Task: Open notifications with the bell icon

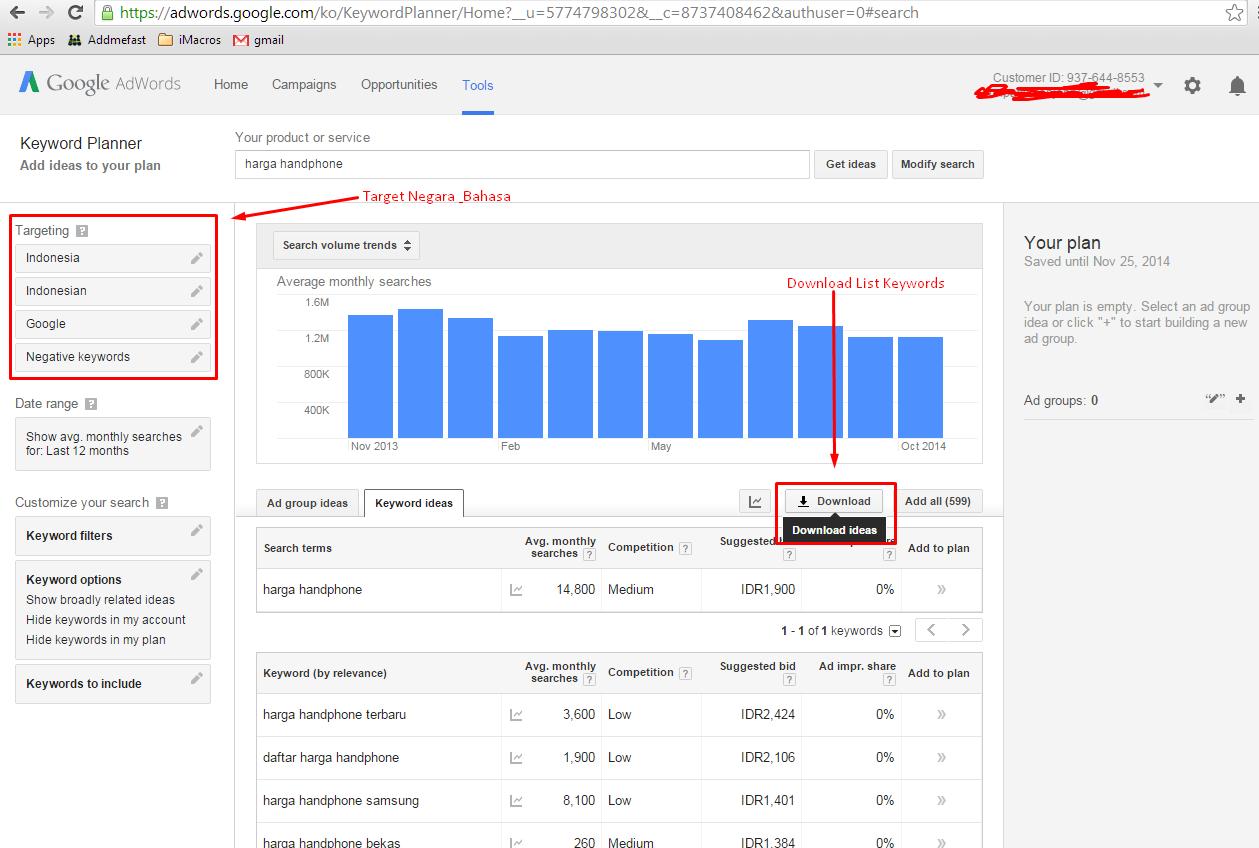Action: click(1237, 86)
